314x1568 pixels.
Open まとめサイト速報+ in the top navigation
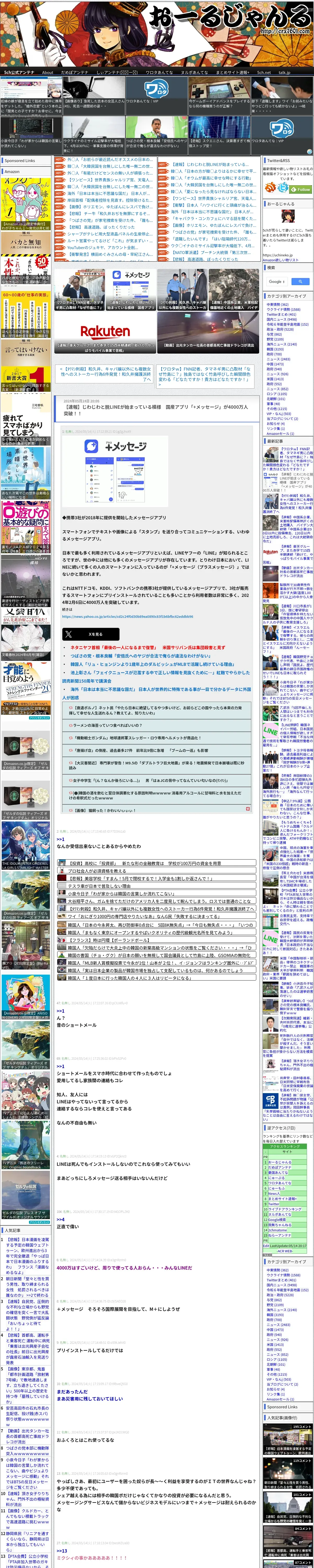click(232, 72)
